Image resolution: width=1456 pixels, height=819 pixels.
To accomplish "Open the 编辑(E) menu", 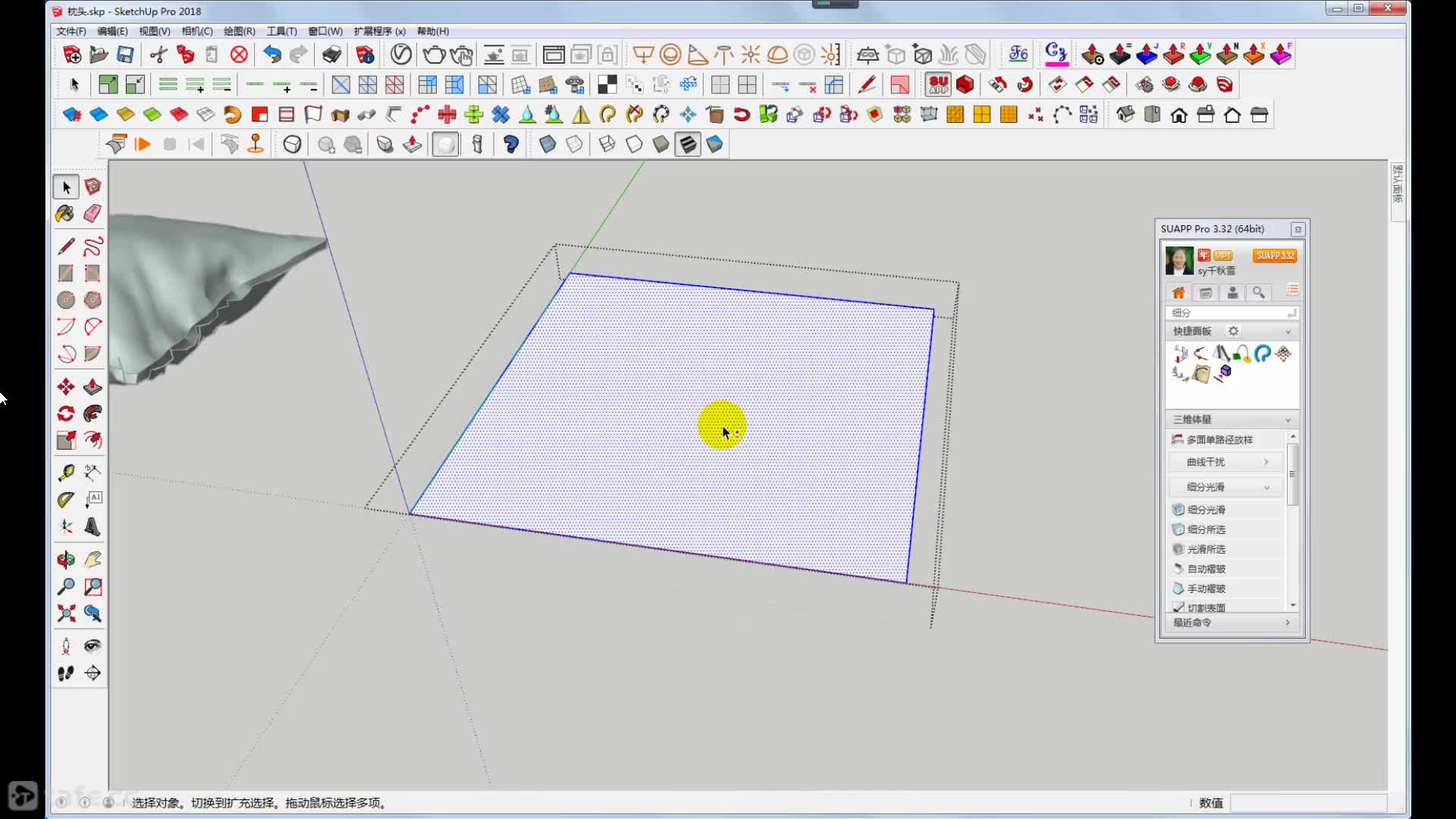I will tap(112, 31).
